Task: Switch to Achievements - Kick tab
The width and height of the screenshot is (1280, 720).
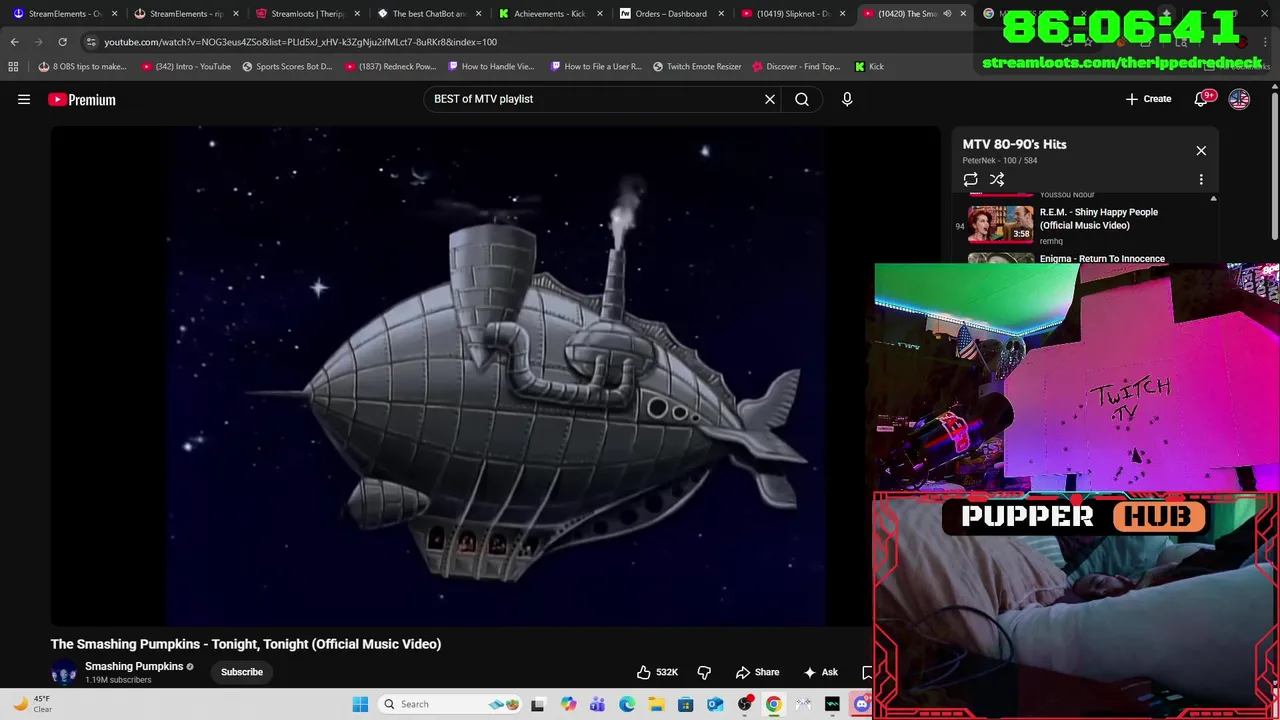Action: (549, 14)
